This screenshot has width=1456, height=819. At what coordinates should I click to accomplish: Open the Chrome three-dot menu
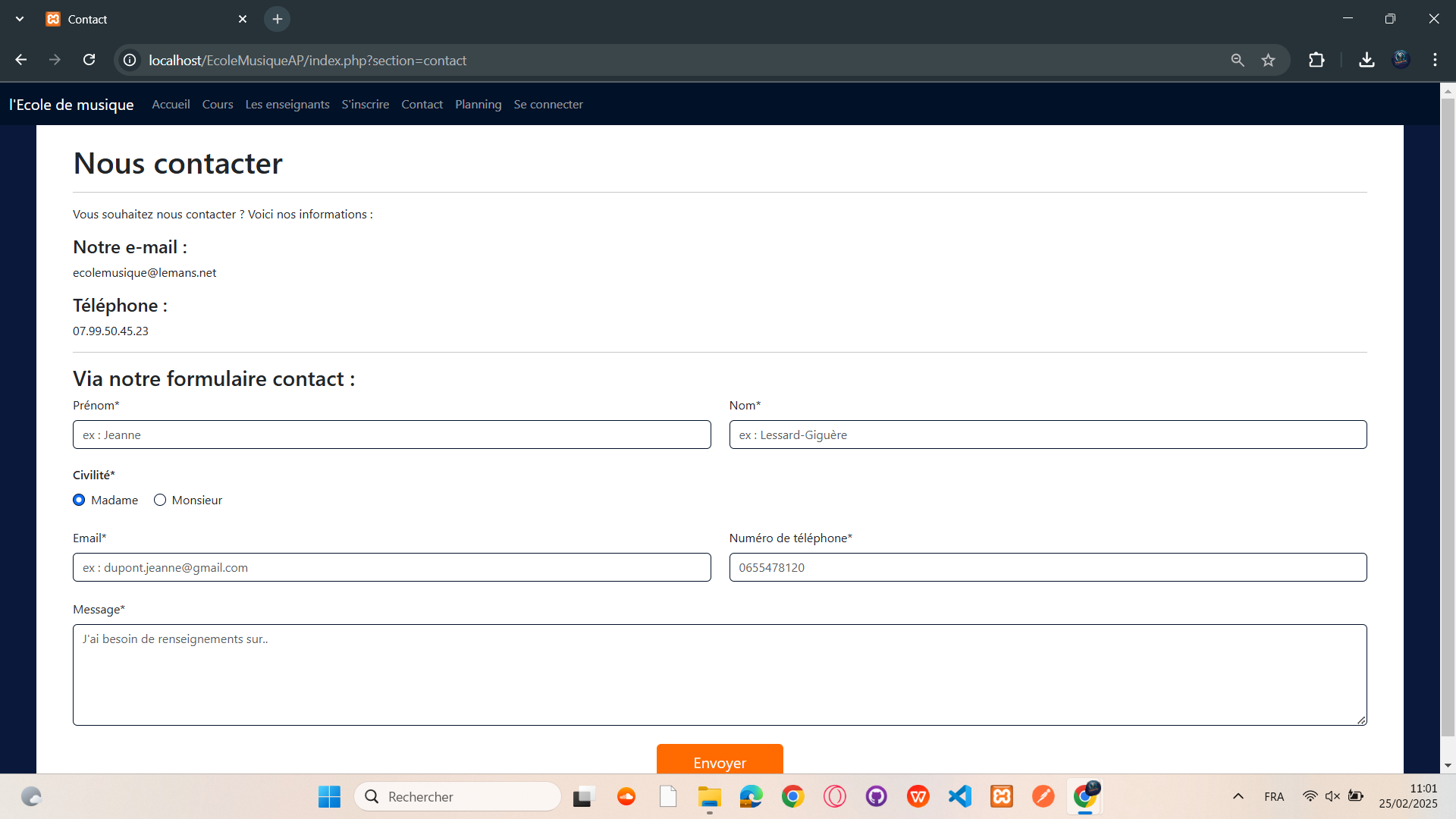pyautogui.click(x=1435, y=60)
